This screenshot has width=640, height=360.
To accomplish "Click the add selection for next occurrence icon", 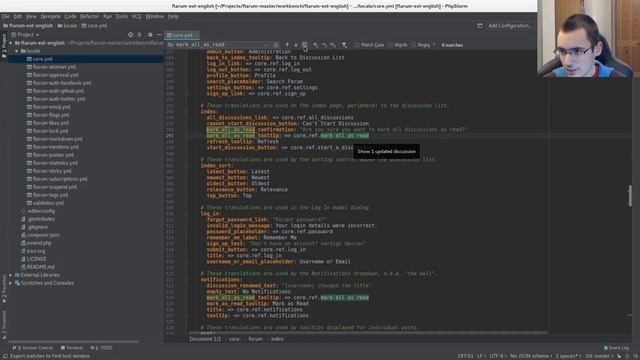I will click(316, 44).
